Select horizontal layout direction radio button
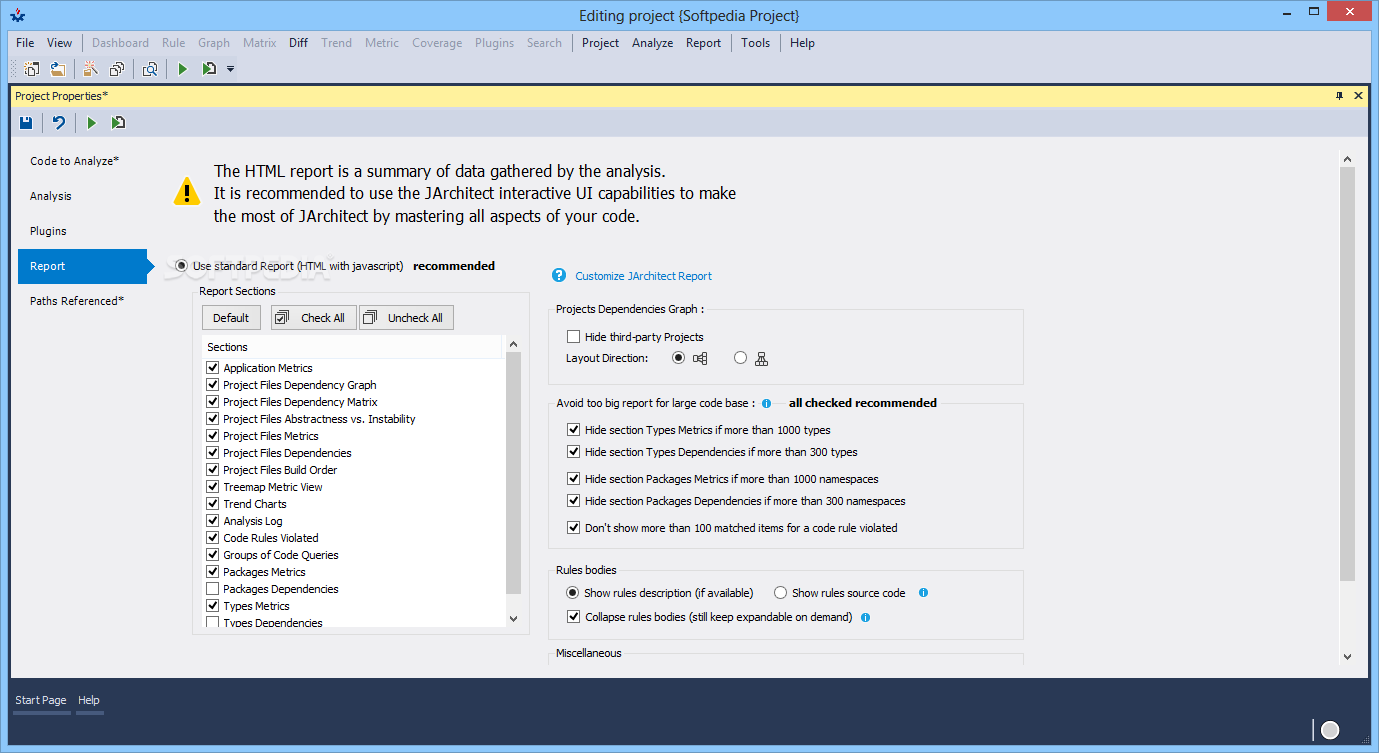Image resolution: width=1379 pixels, height=753 pixels. coord(679,358)
